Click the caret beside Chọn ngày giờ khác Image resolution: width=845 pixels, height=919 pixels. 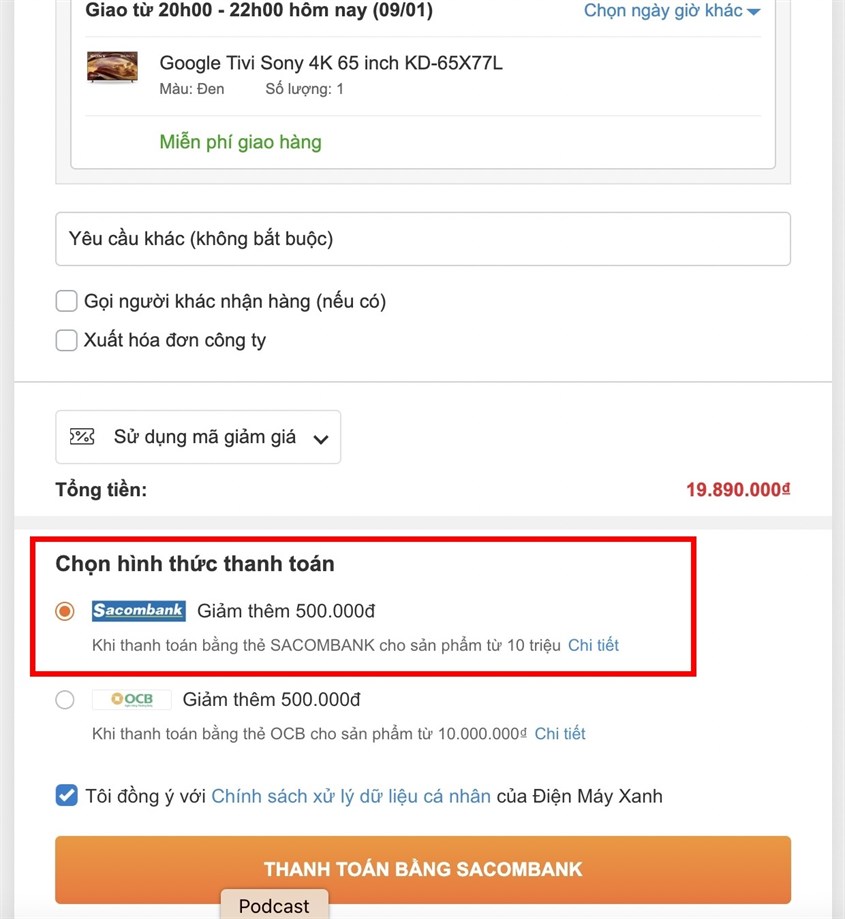pyautogui.click(x=754, y=12)
